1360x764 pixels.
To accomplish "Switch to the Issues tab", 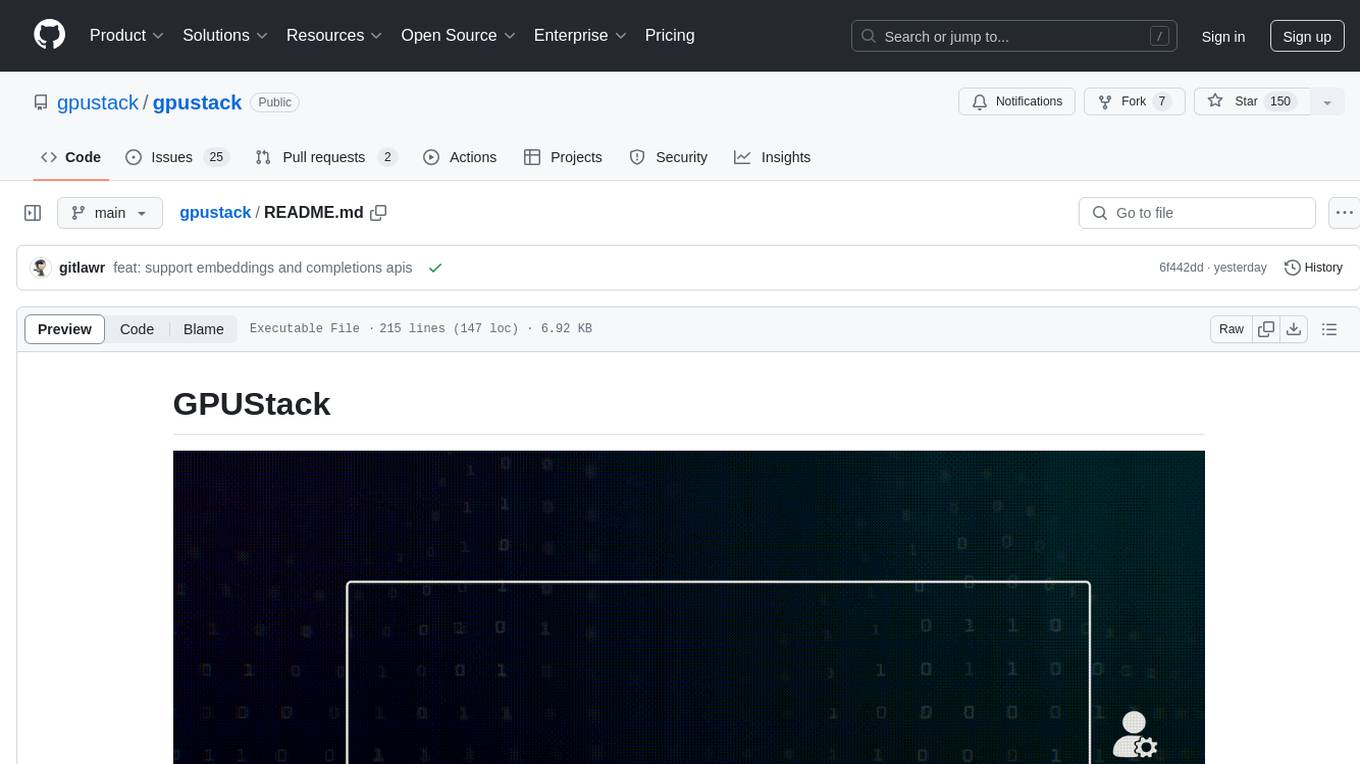I will 177,157.
